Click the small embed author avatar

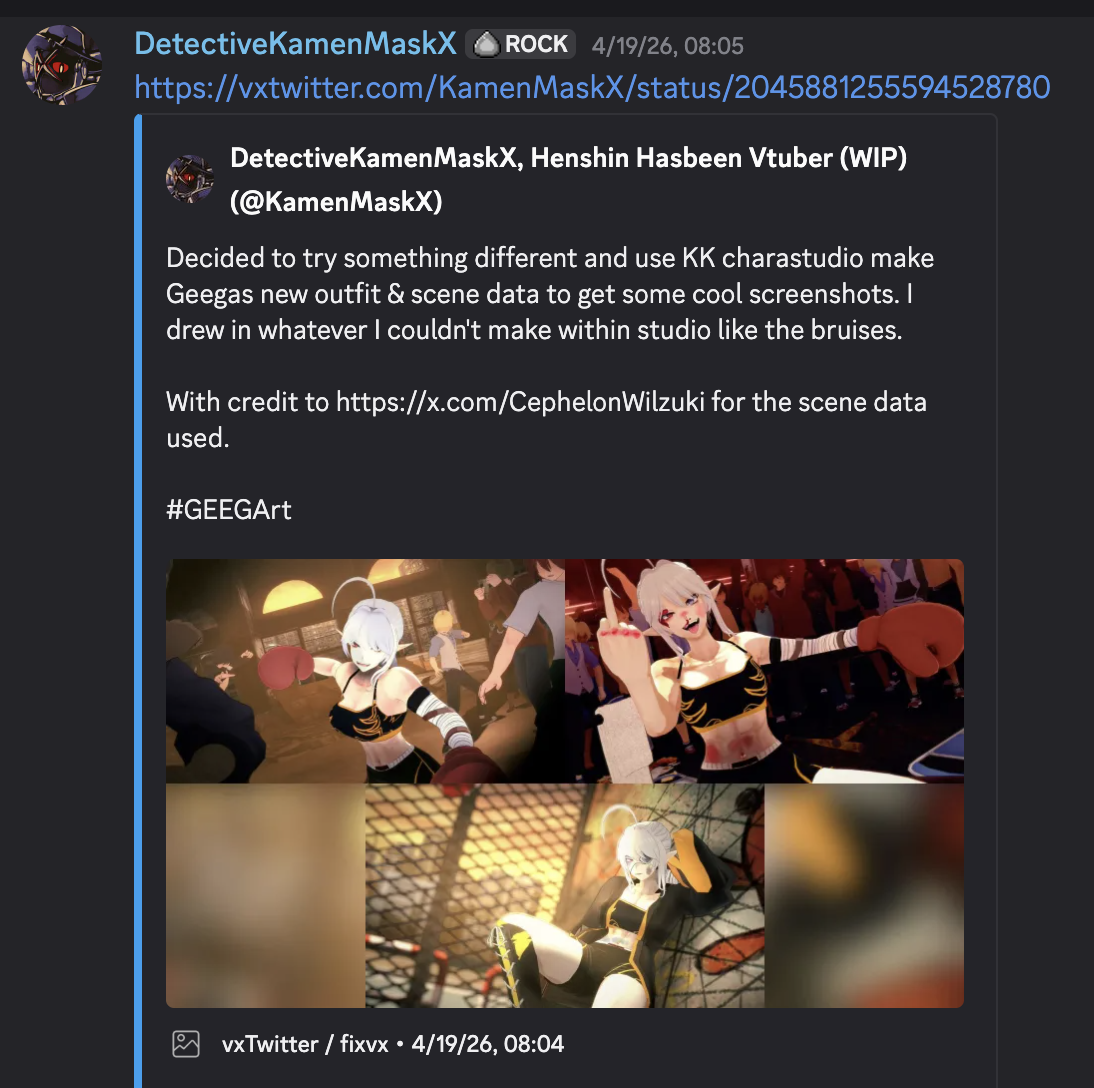pyautogui.click(x=189, y=179)
